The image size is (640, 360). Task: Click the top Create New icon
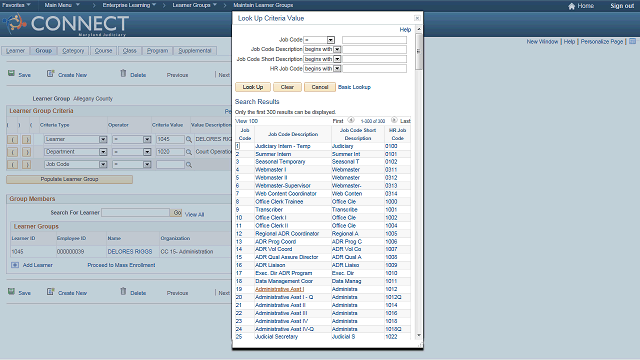[x=50, y=73]
